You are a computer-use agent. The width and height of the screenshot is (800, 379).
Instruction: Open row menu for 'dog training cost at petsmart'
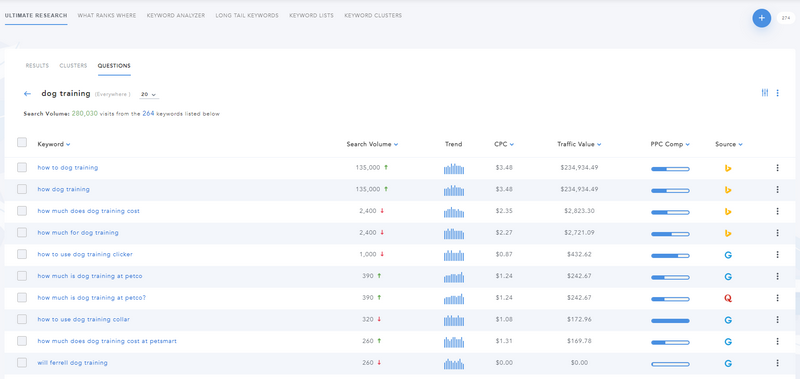(777, 341)
